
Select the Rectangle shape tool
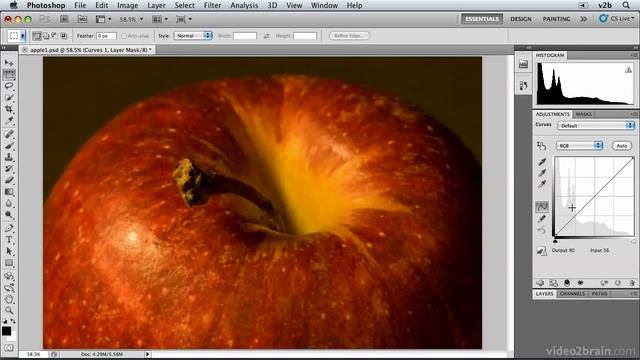pyautogui.click(x=9, y=262)
